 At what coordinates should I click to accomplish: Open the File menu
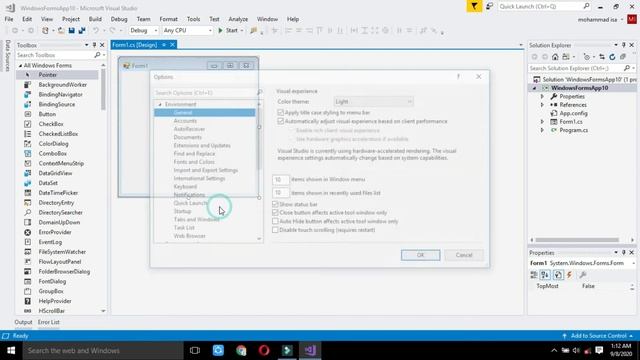coord(9,19)
